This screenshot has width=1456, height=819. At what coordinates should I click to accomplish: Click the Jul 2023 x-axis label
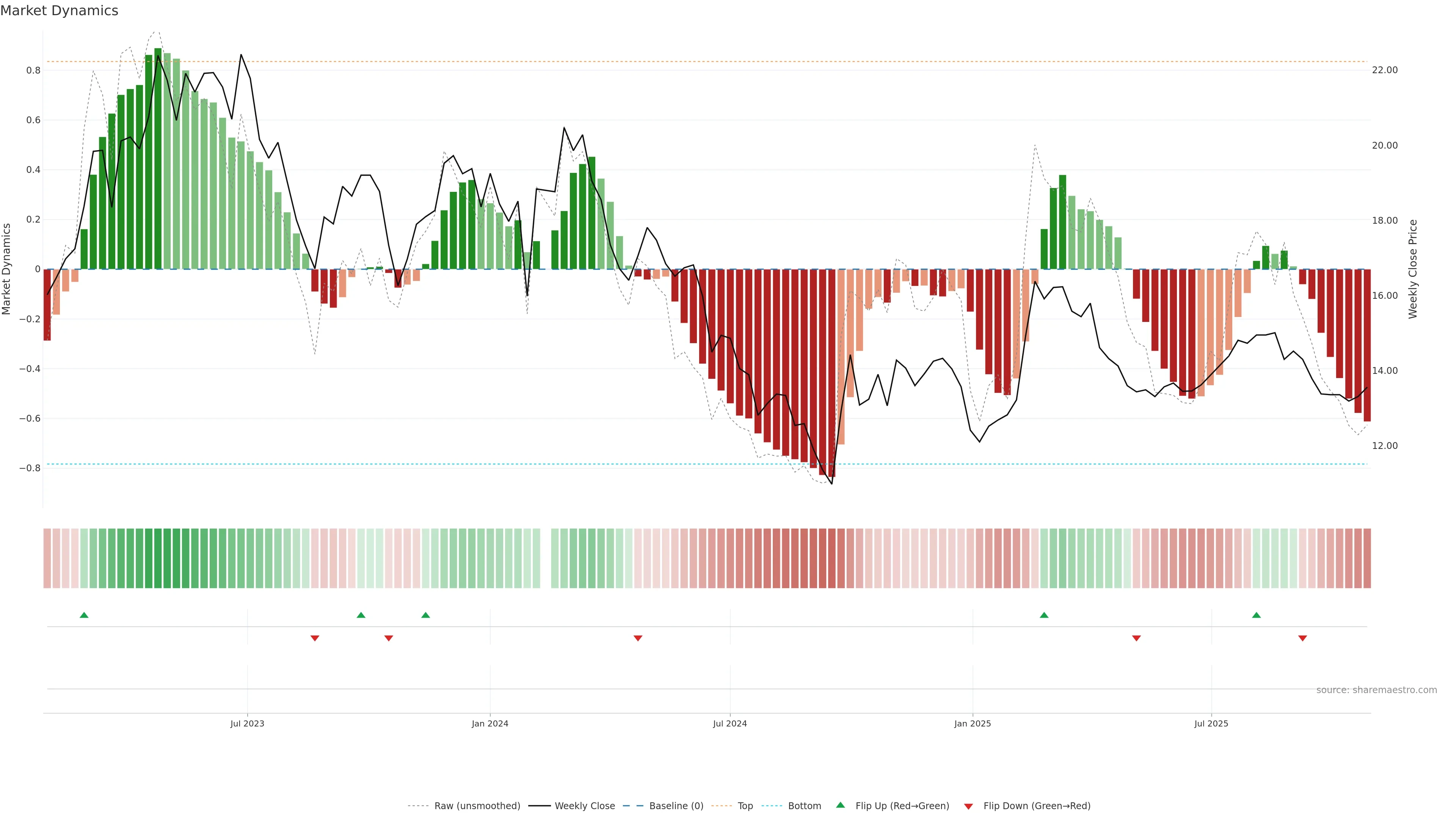(247, 723)
